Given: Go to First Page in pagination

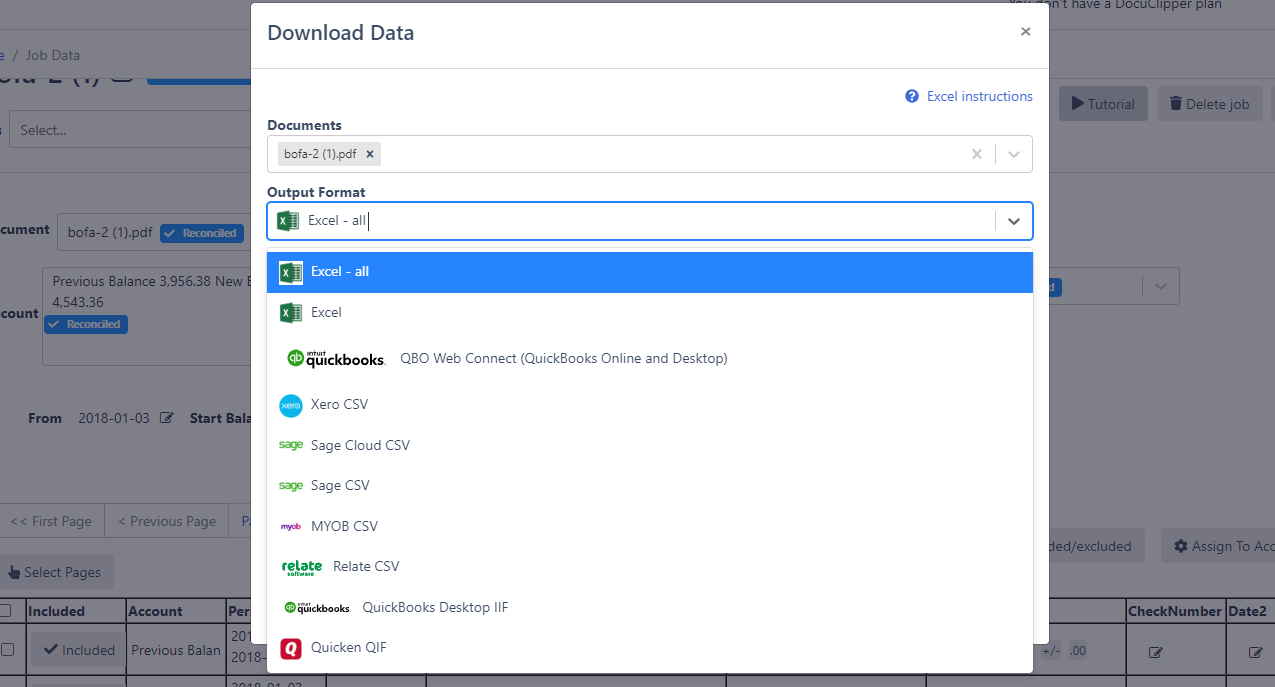Looking at the screenshot, I should pos(51,521).
